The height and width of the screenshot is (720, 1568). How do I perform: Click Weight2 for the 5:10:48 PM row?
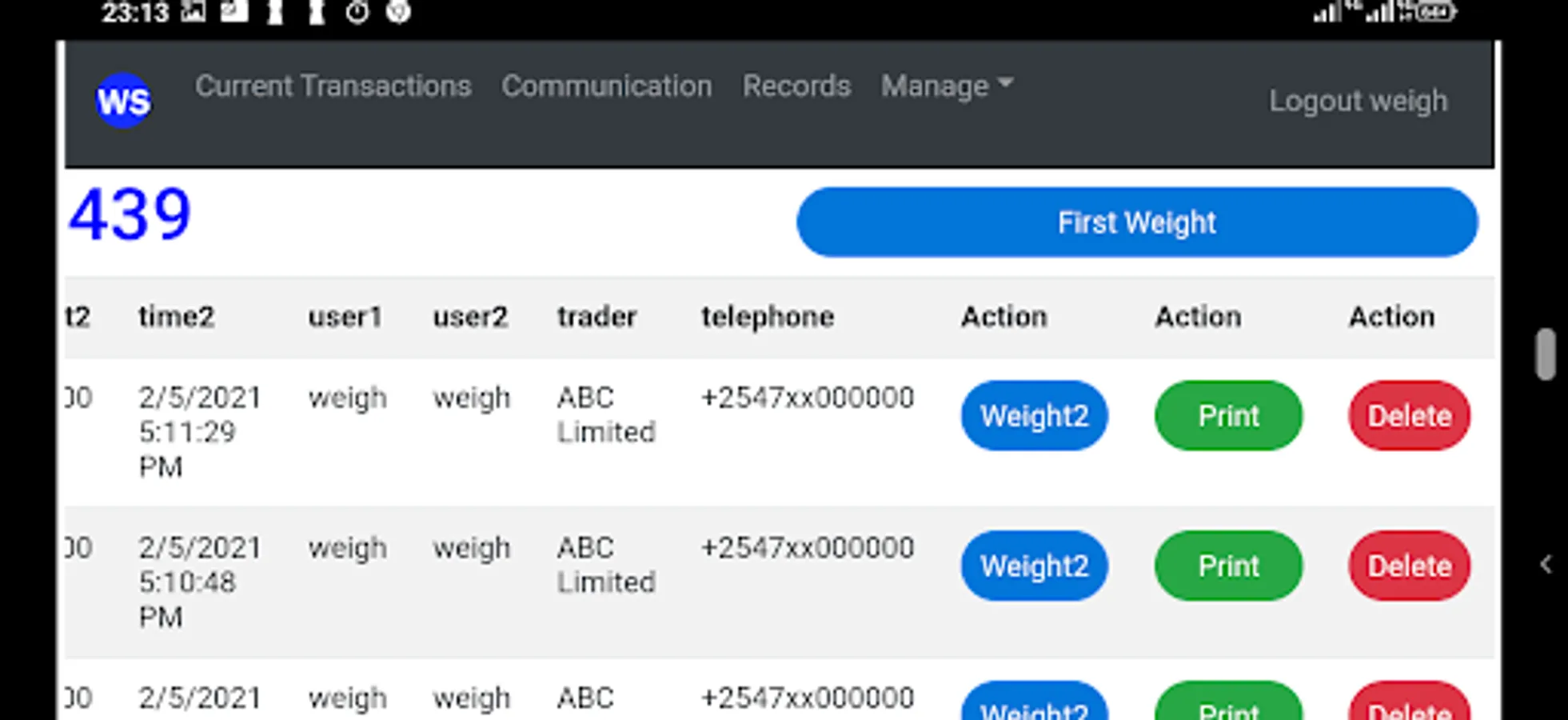1034,566
